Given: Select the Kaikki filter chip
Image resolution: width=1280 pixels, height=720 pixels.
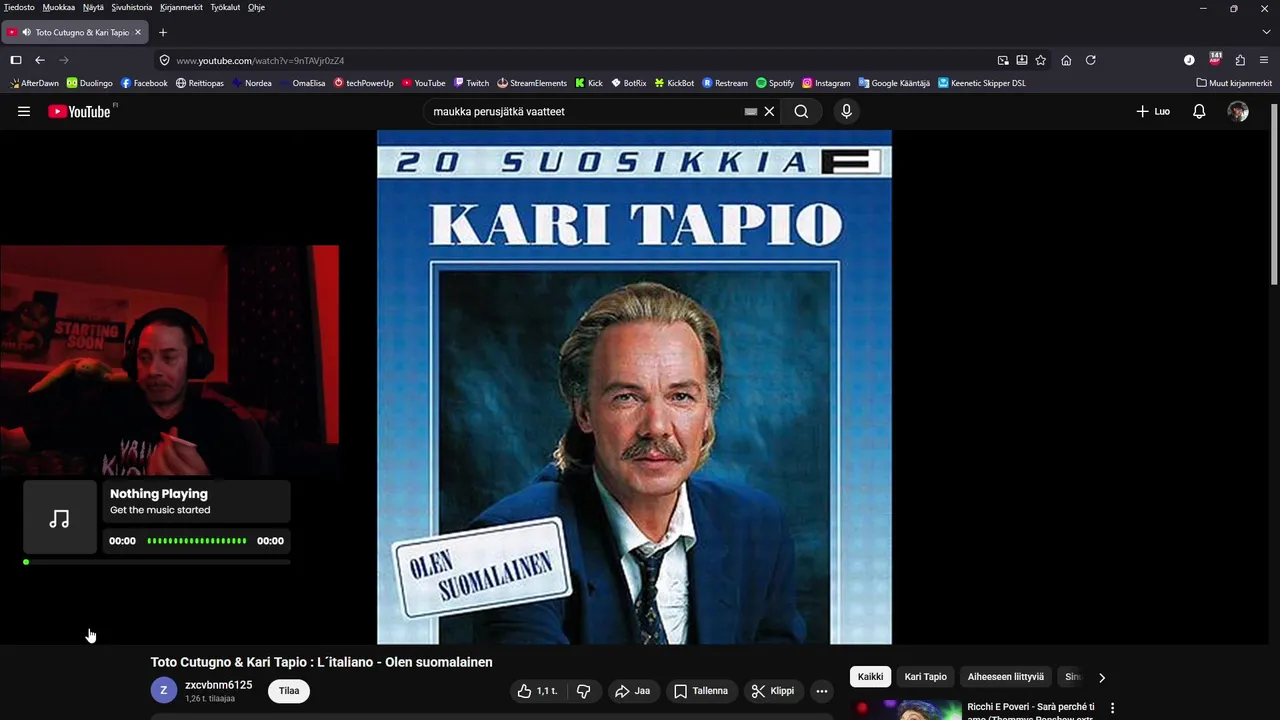Looking at the screenshot, I should (x=870, y=677).
